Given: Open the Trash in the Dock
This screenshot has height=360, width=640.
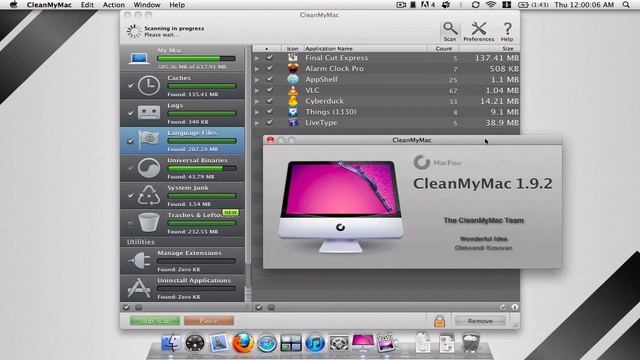Looking at the screenshot, I should 471,342.
